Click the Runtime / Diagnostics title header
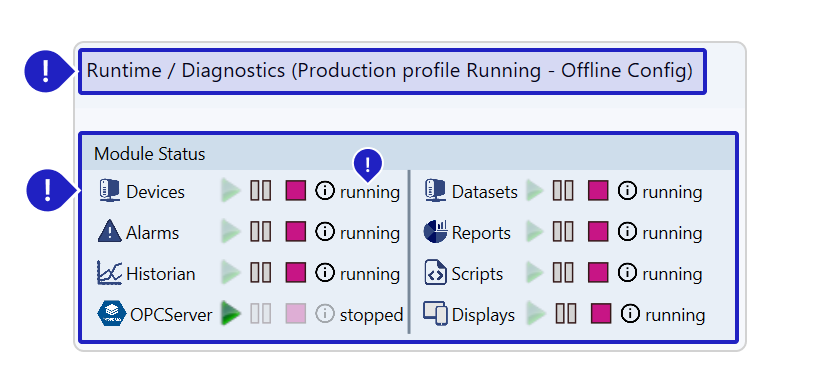Viewport: 825px width, 390px height. [x=392, y=72]
